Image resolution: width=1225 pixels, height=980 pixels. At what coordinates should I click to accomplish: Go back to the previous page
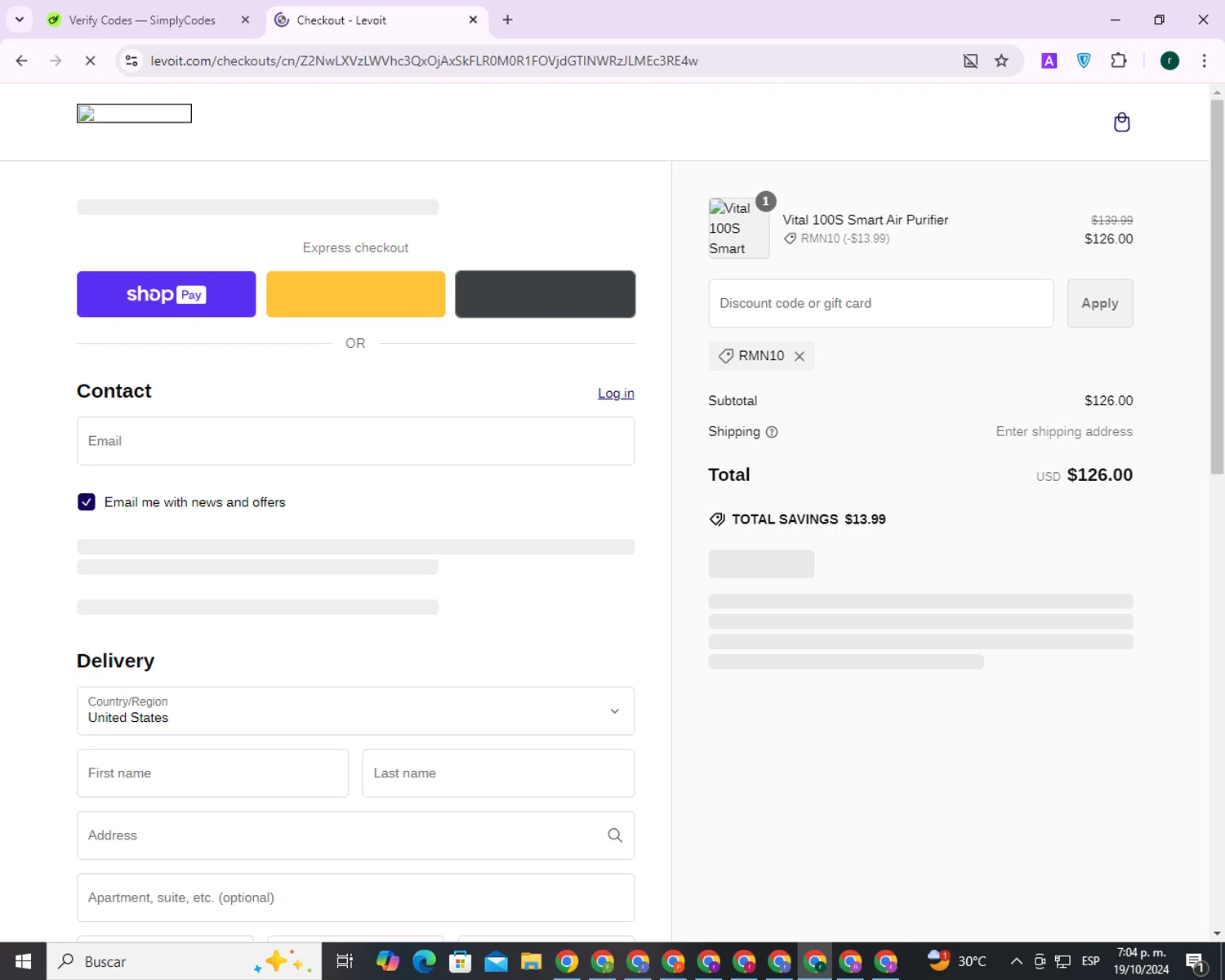22,60
